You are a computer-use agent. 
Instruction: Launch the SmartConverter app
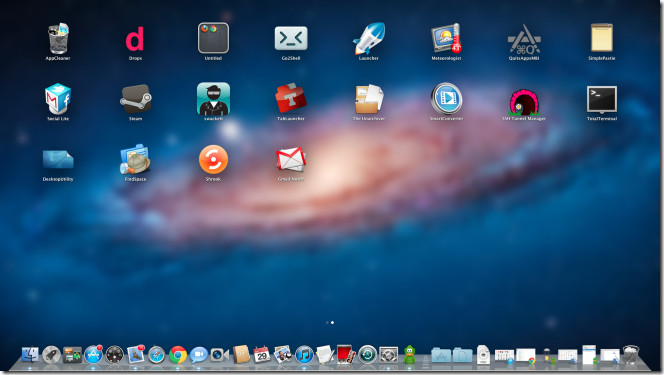point(446,99)
